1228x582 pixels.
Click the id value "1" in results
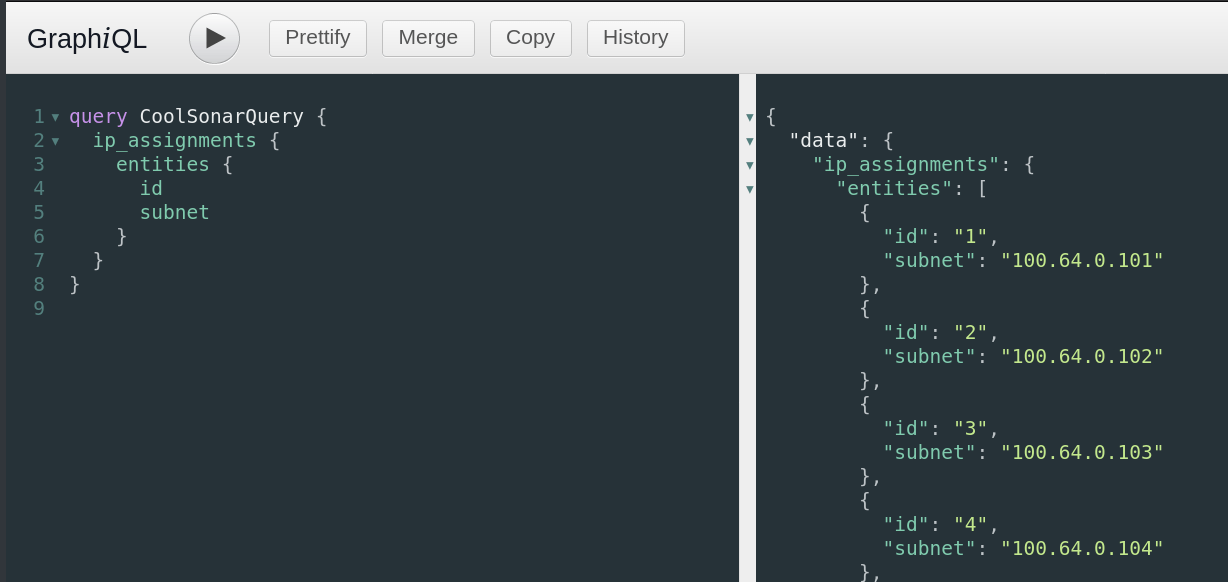pos(970,236)
